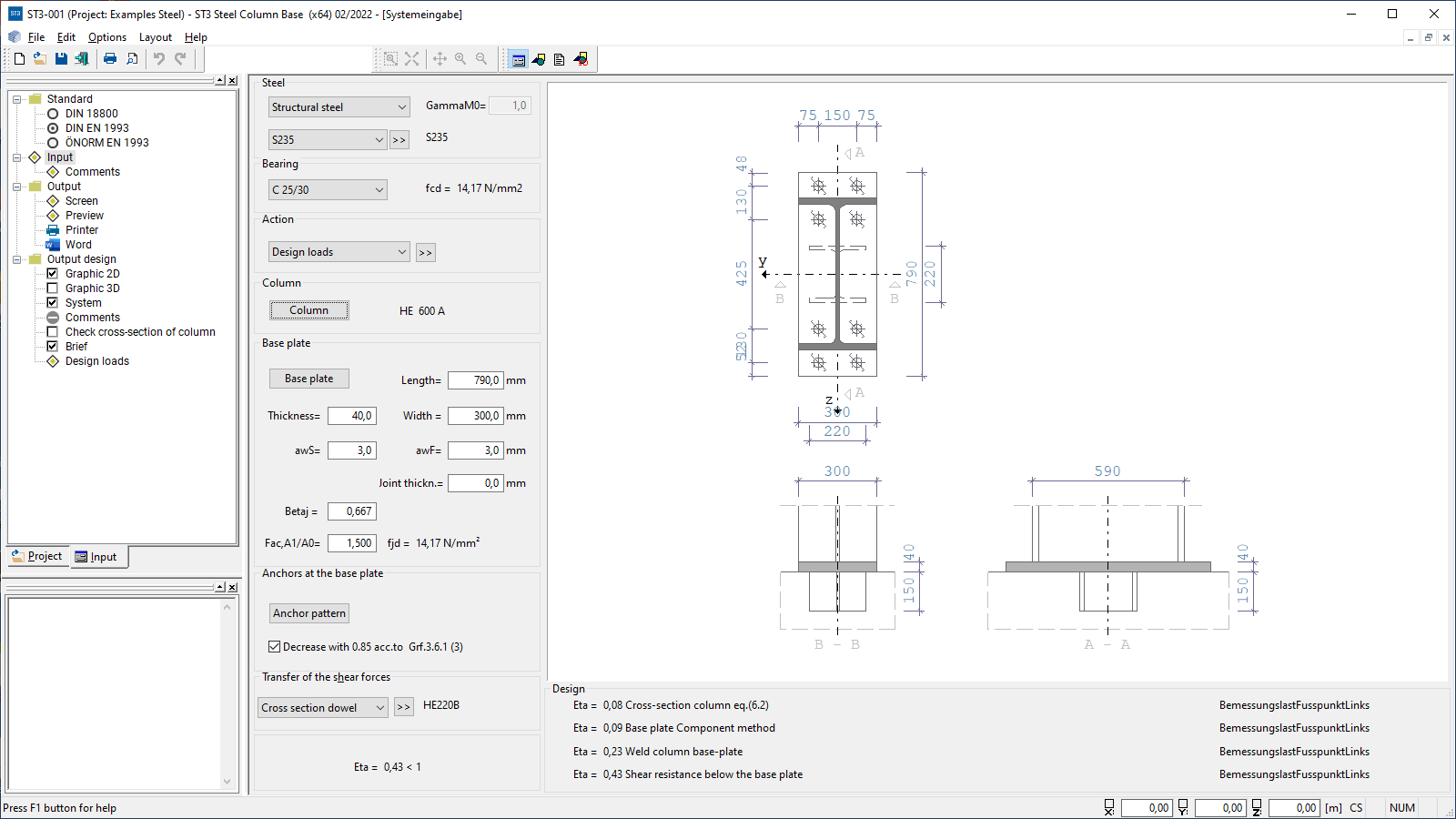
Task: Toggle Brief output checkbox
Action: [x=53, y=347]
